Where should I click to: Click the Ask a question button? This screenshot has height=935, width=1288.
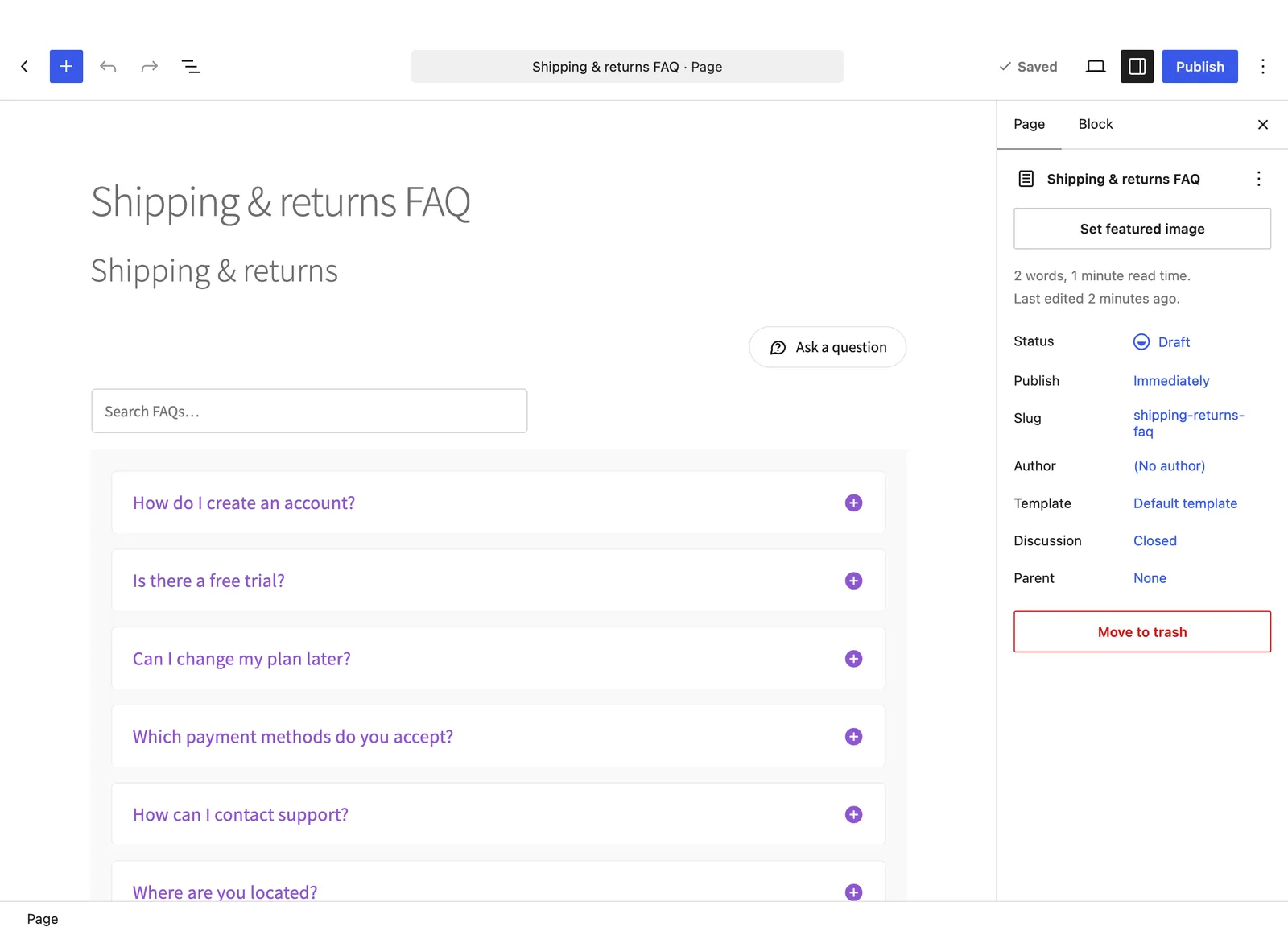[x=828, y=347]
